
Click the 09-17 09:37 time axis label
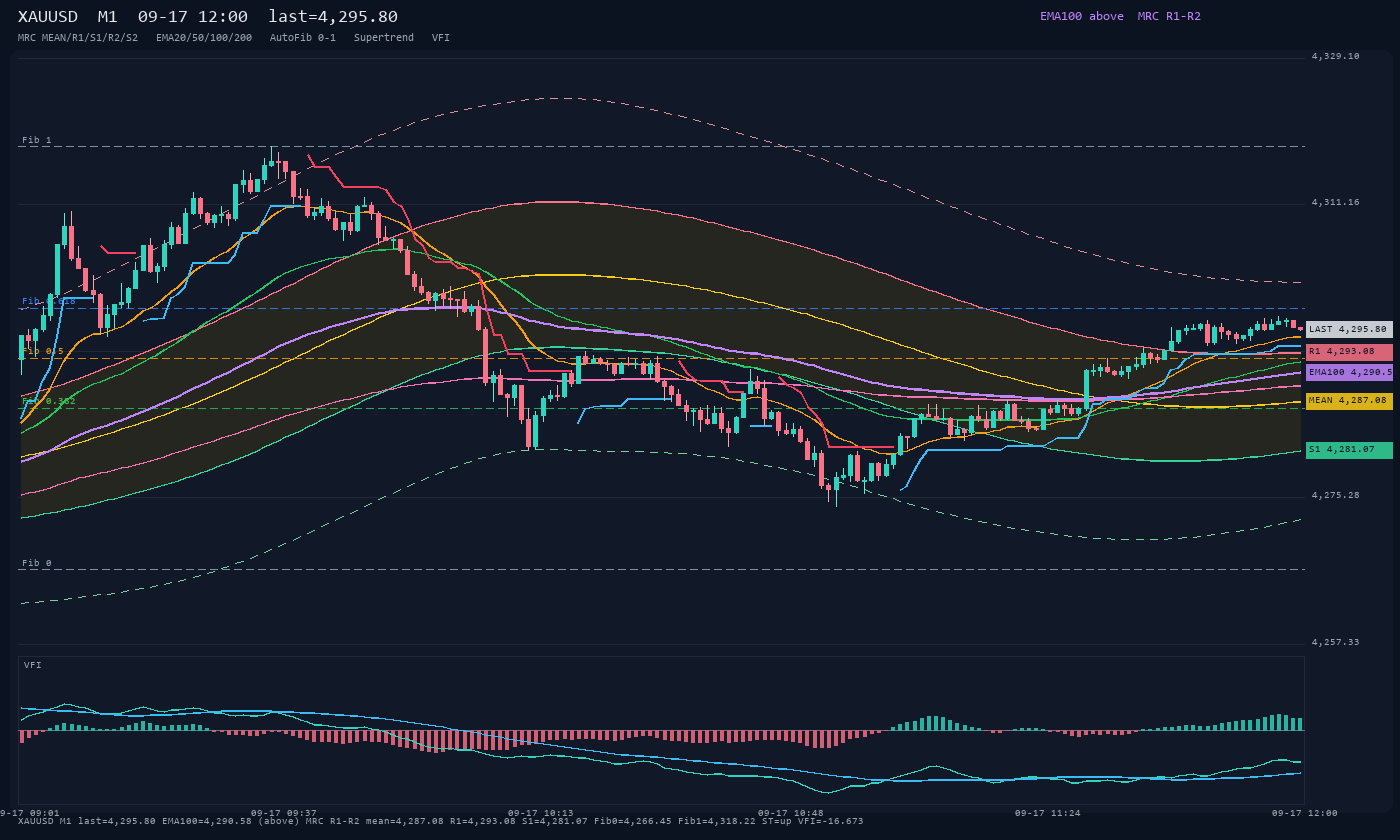click(284, 813)
